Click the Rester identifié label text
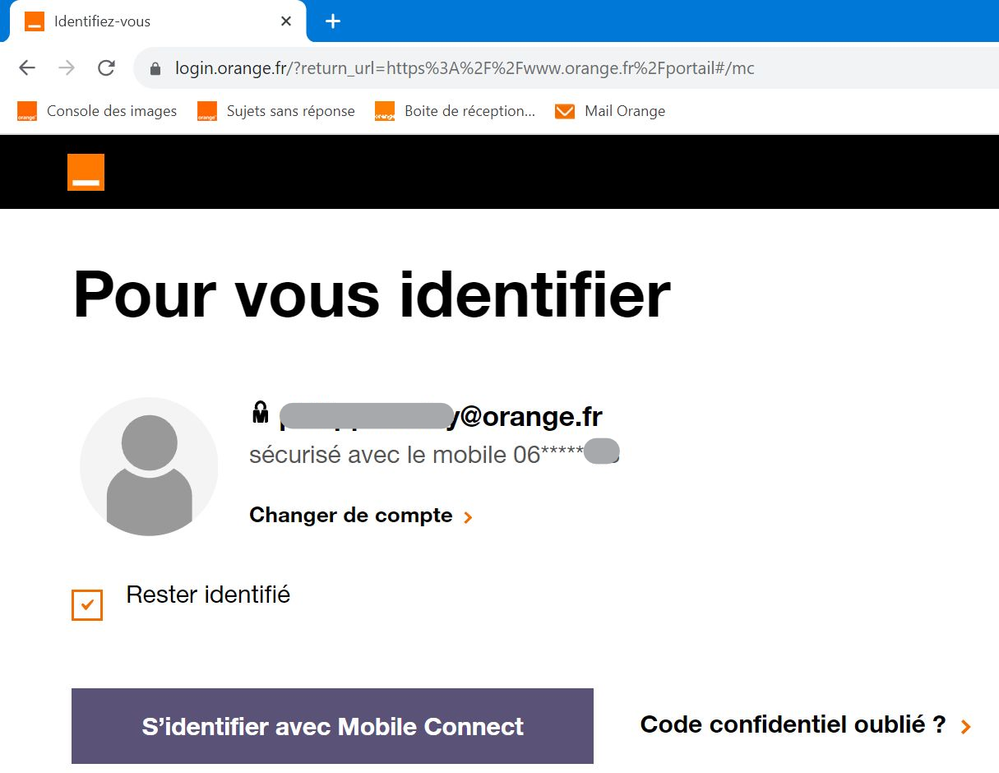Screen dimensions: 999x773 pos(208,594)
